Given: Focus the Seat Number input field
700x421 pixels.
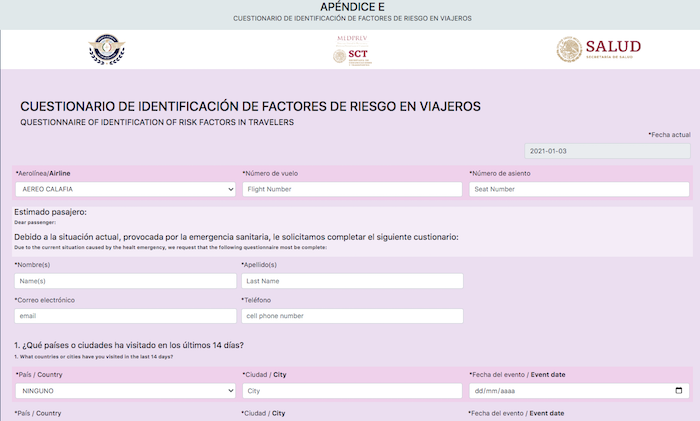Looking at the screenshot, I should coord(579,189).
